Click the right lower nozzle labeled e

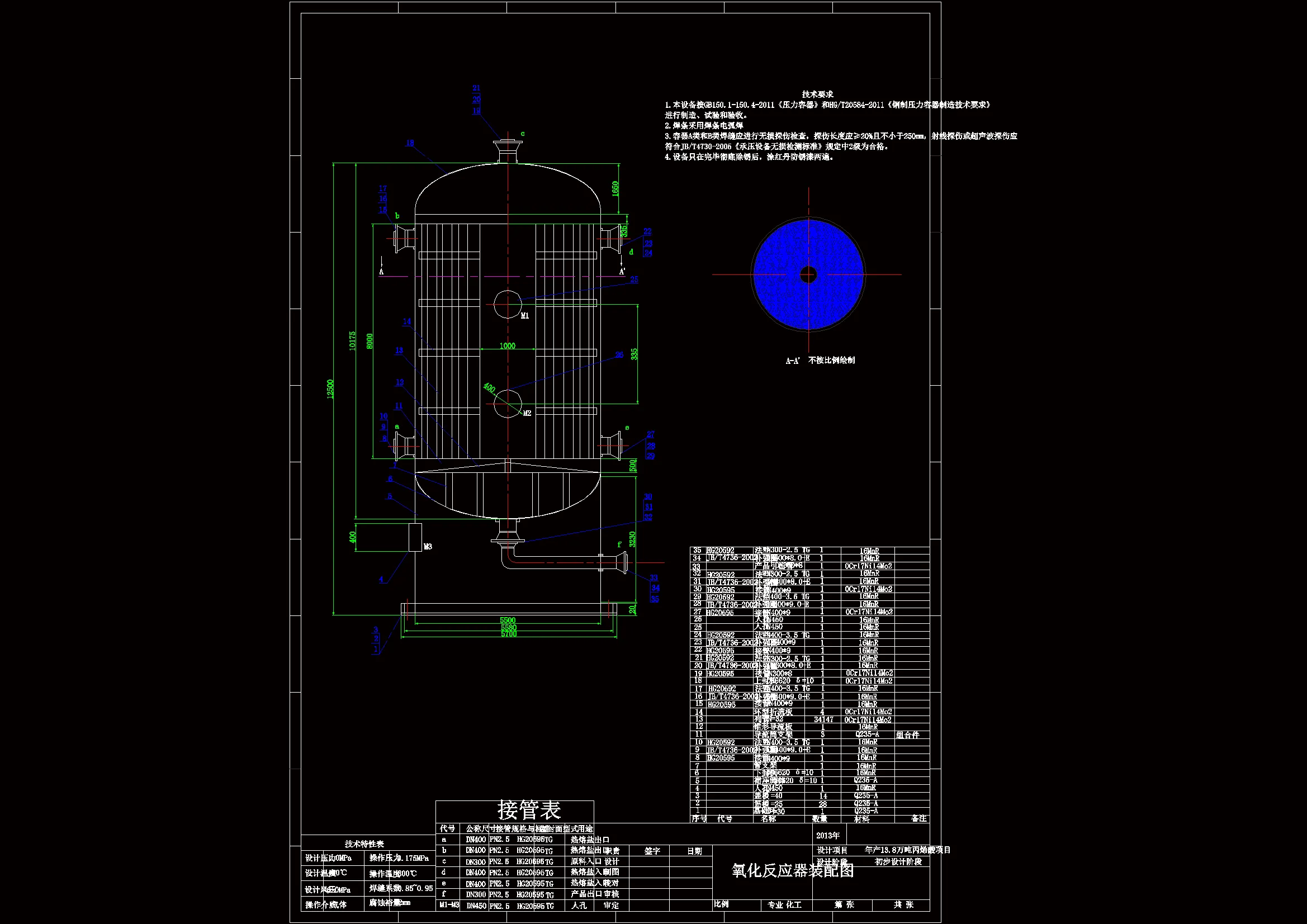click(x=611, y=446)
